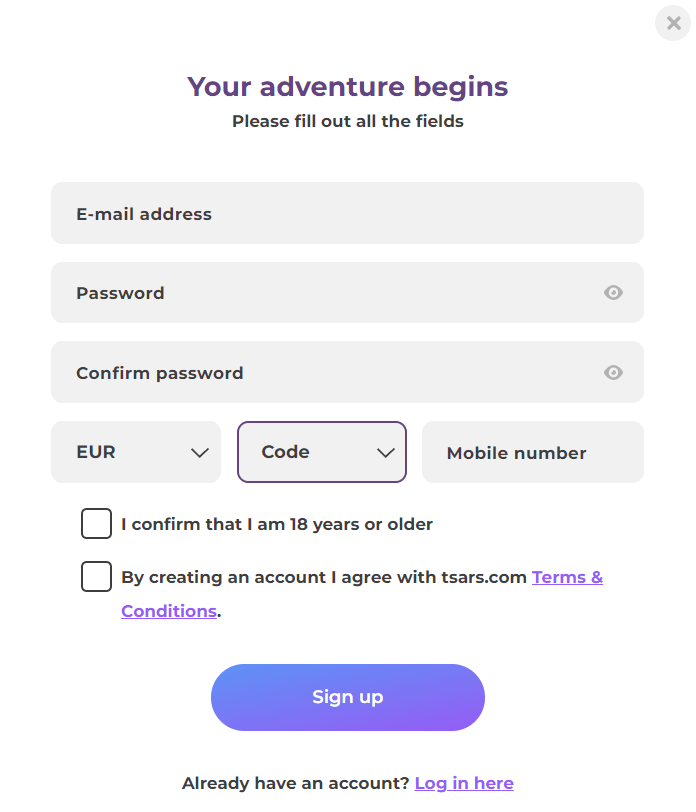
Task: Select the Confirm password input field
Action: point(330,373)
